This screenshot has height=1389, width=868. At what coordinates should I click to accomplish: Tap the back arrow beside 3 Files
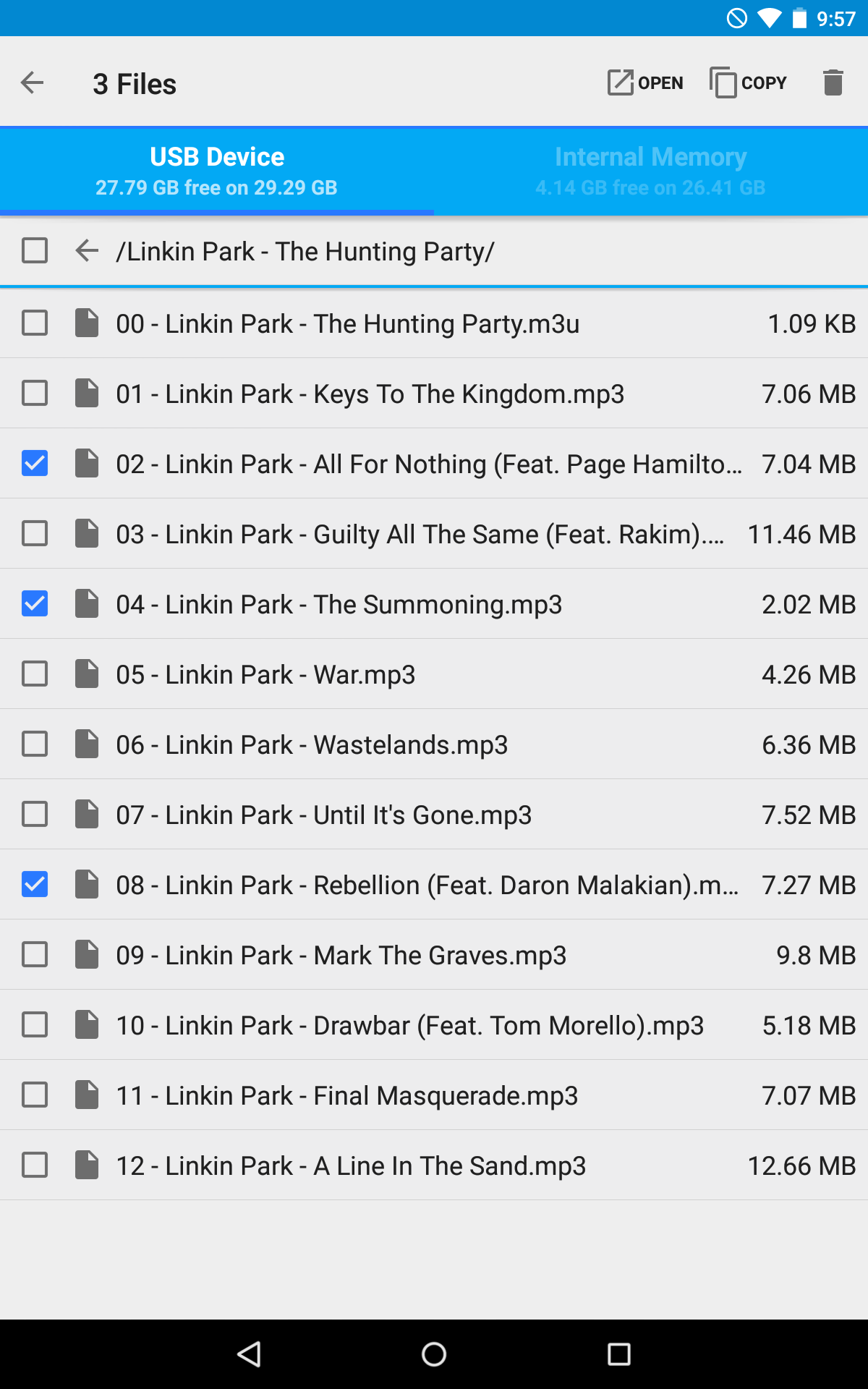33,83
